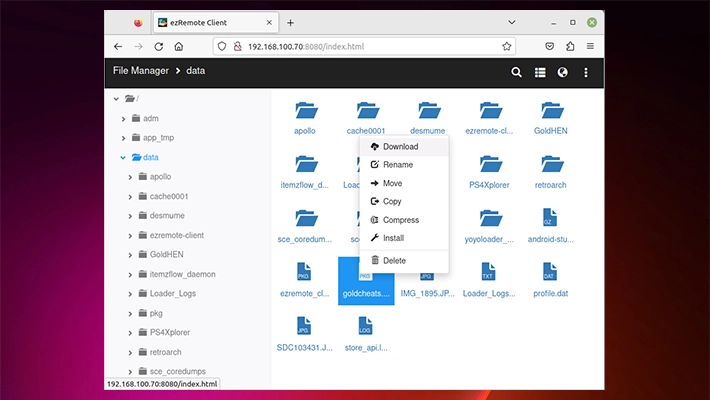Open the Firefox home page button
This screenshot has height=400, width=710.
tap(179, 46)
